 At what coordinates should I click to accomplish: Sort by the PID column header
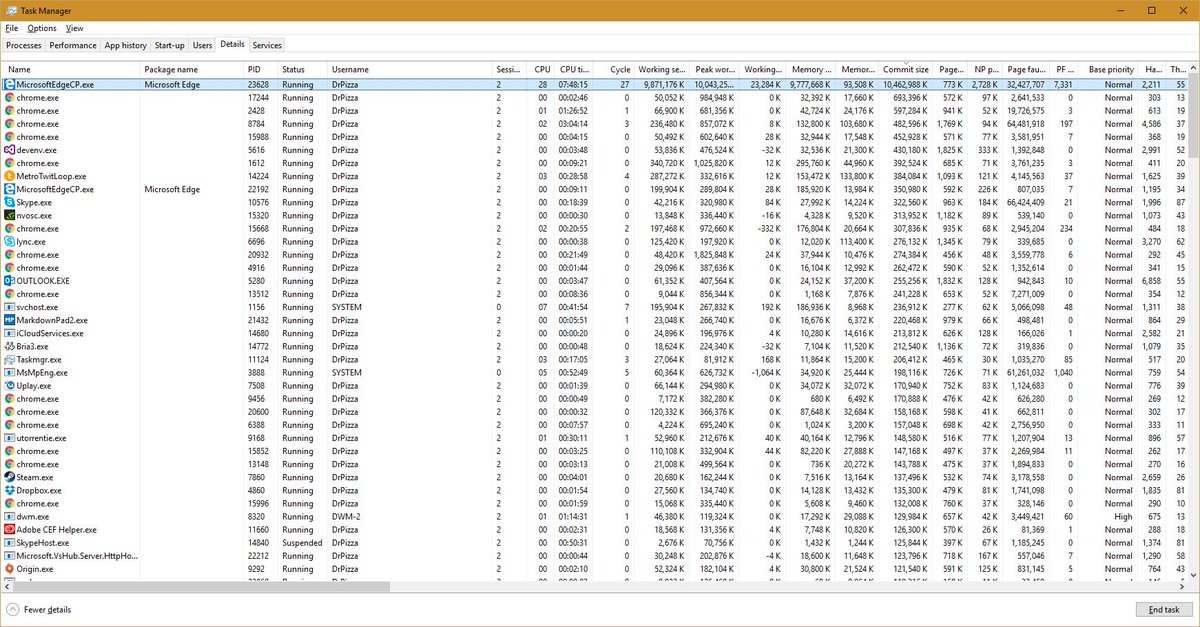pyautogui.click(x=261, y=69)
